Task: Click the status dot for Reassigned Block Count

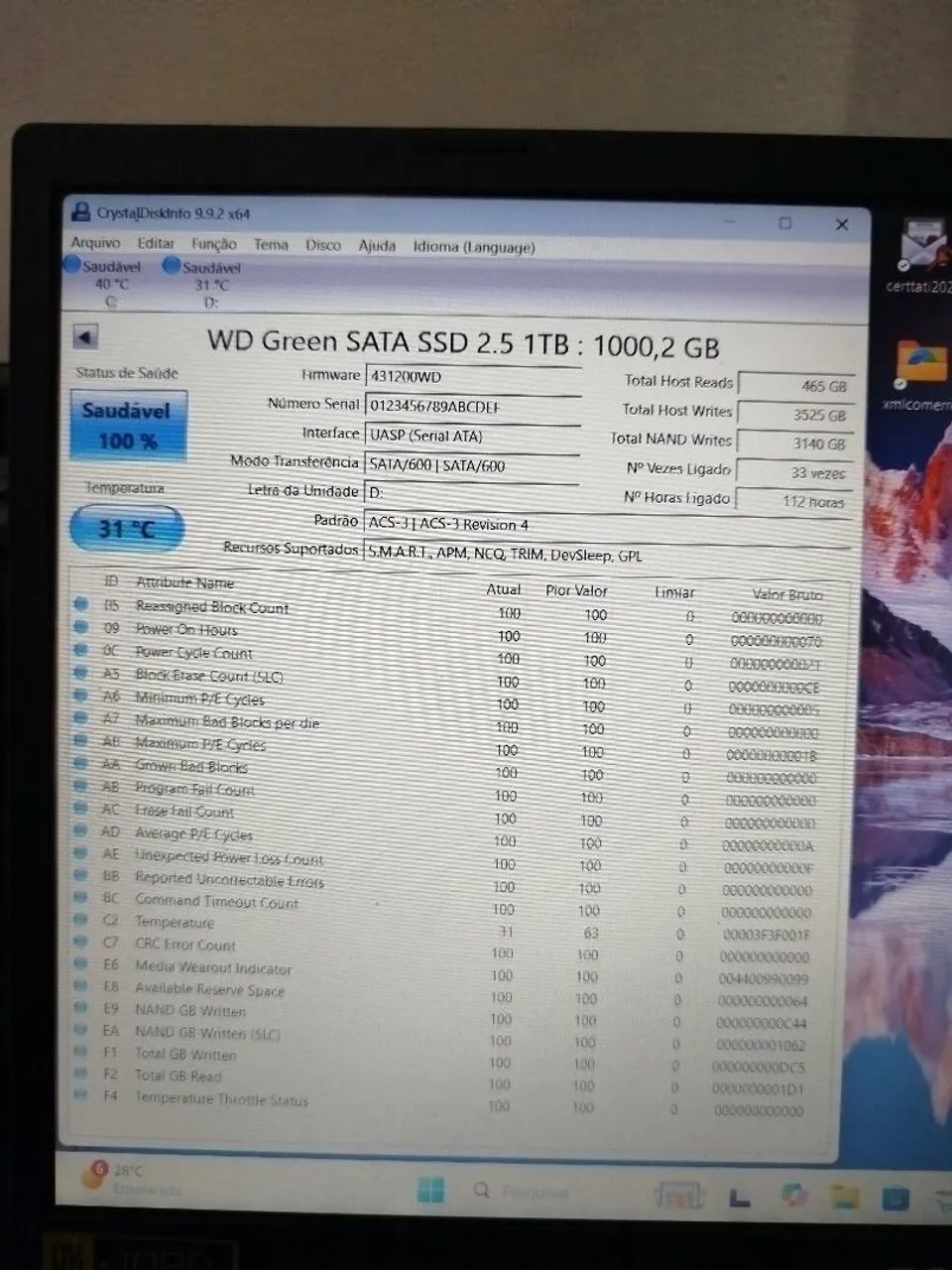Action: (x=81, y=604)
